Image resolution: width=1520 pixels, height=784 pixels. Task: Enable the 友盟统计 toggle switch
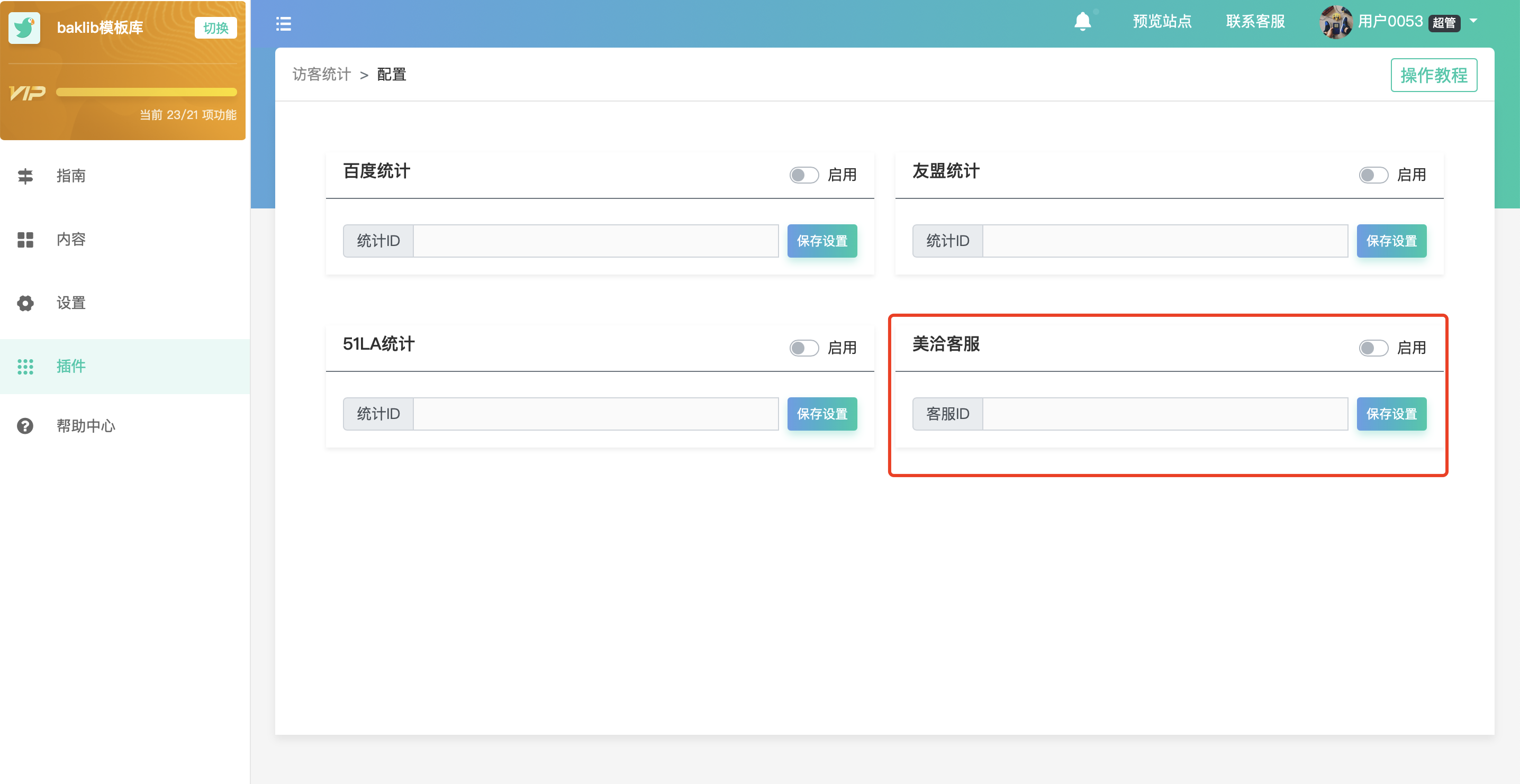click(1373, 175)
